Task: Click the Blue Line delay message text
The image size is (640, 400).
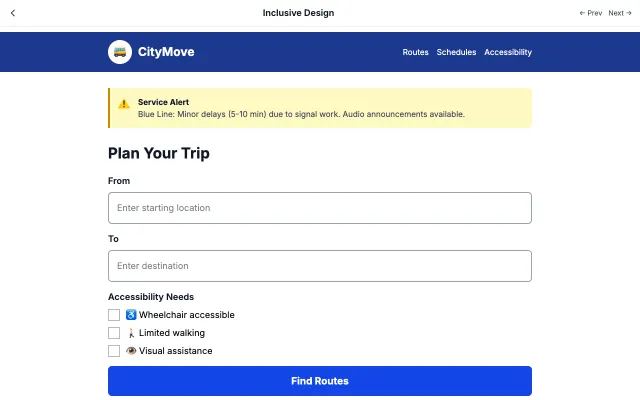Action: click(301, 114)
